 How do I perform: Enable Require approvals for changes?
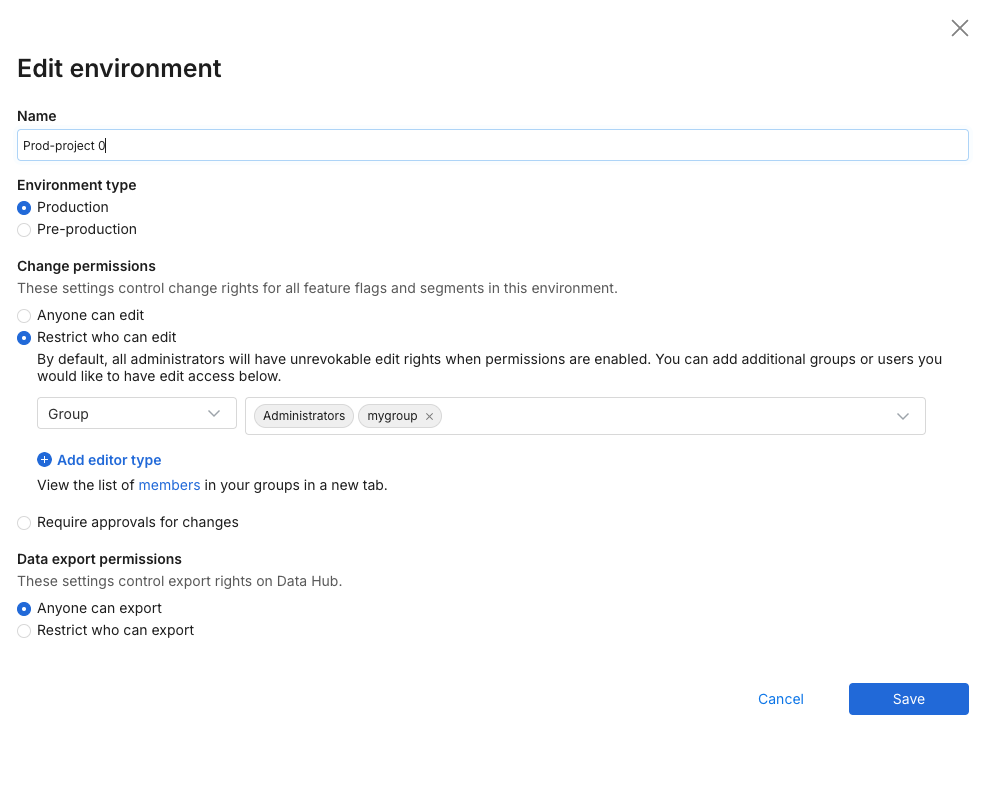pyautogui.click(x=24, y=523)
